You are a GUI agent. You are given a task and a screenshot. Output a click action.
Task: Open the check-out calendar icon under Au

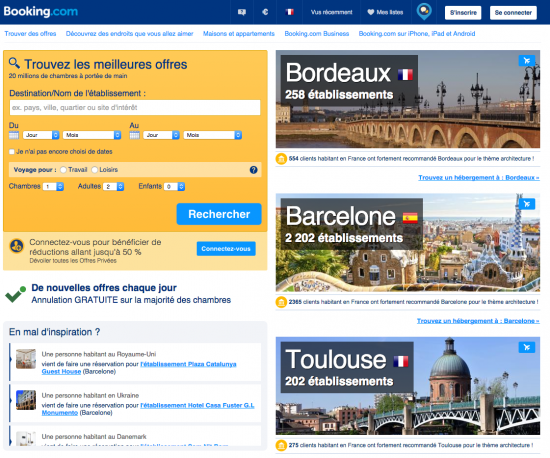pos(134,135)
